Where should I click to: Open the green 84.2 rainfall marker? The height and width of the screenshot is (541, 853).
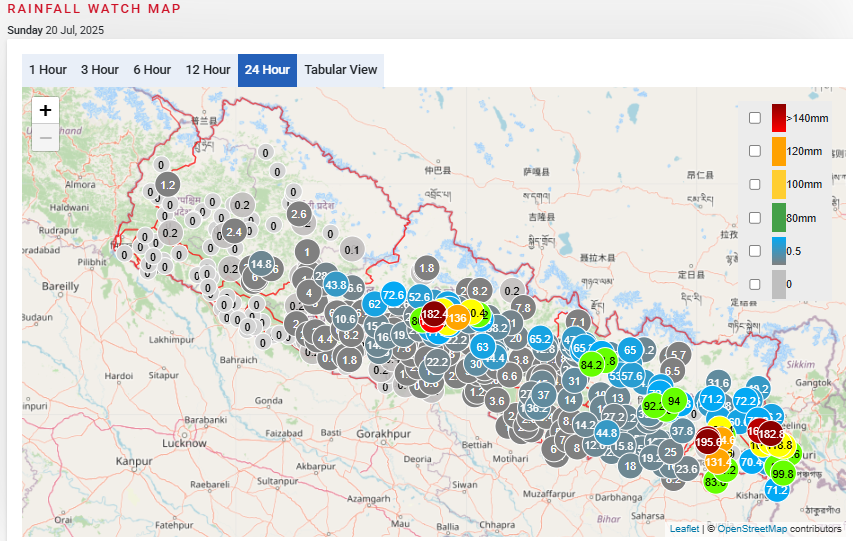(x=591, y=365)
